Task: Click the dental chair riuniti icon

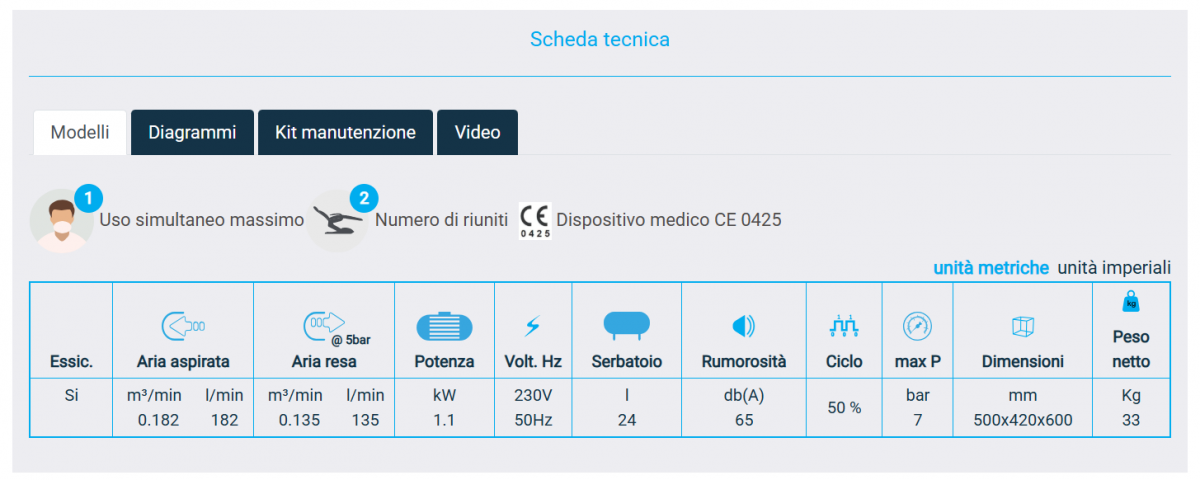Action: click(x=336, y=220)
